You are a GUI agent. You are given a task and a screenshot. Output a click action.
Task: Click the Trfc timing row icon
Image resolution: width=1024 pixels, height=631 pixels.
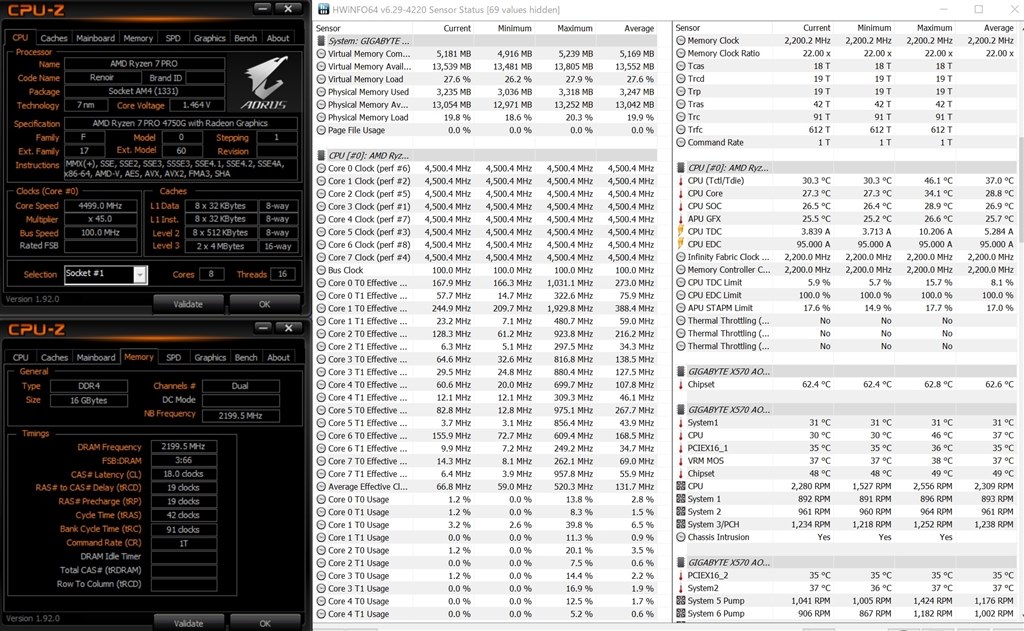point(680,130)
